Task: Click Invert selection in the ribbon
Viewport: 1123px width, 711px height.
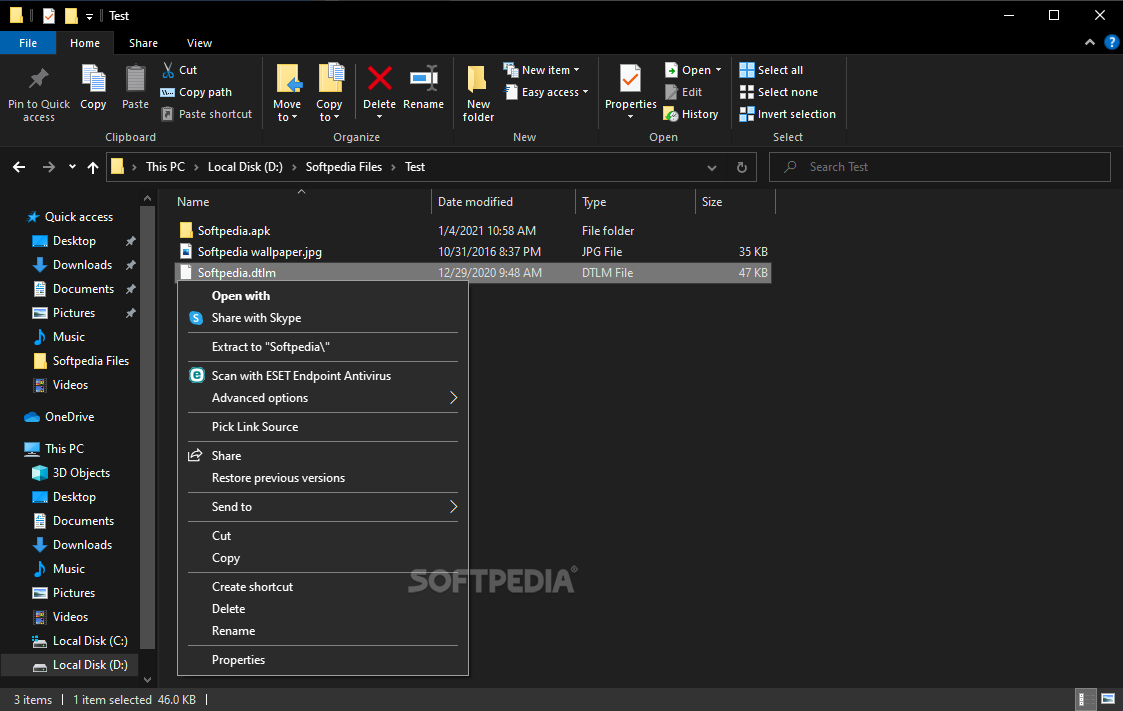Action: [x=788, y=114]
